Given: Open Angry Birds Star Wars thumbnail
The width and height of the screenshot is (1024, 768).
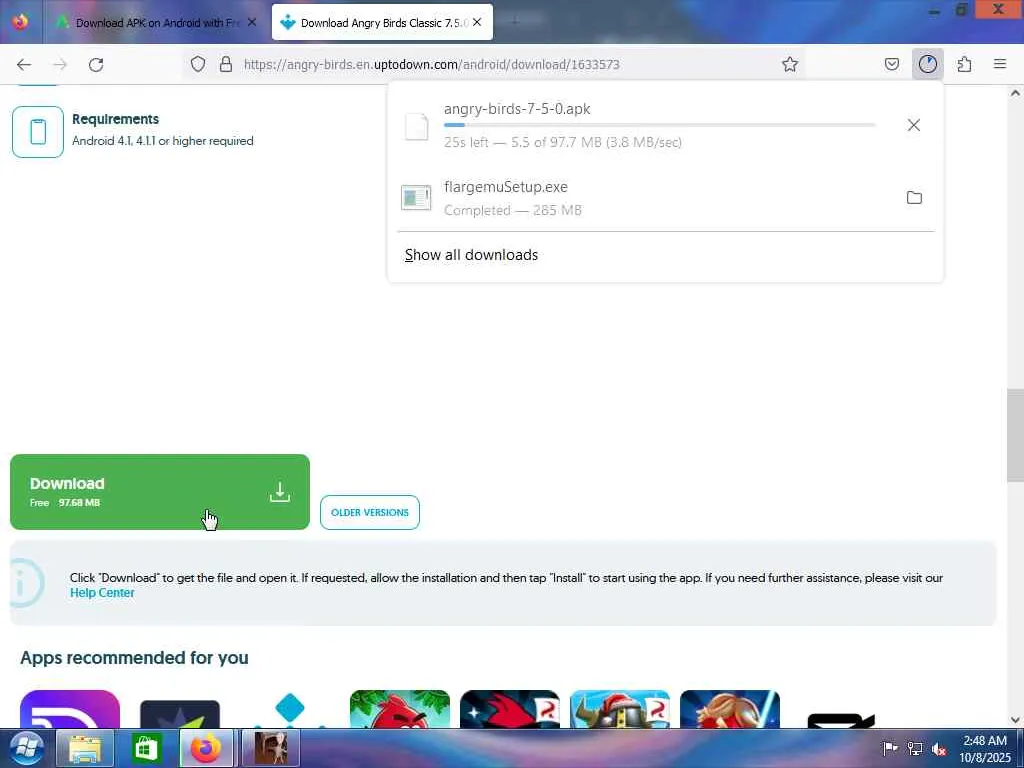Looking at the screenshot, I should coord(729,709).
